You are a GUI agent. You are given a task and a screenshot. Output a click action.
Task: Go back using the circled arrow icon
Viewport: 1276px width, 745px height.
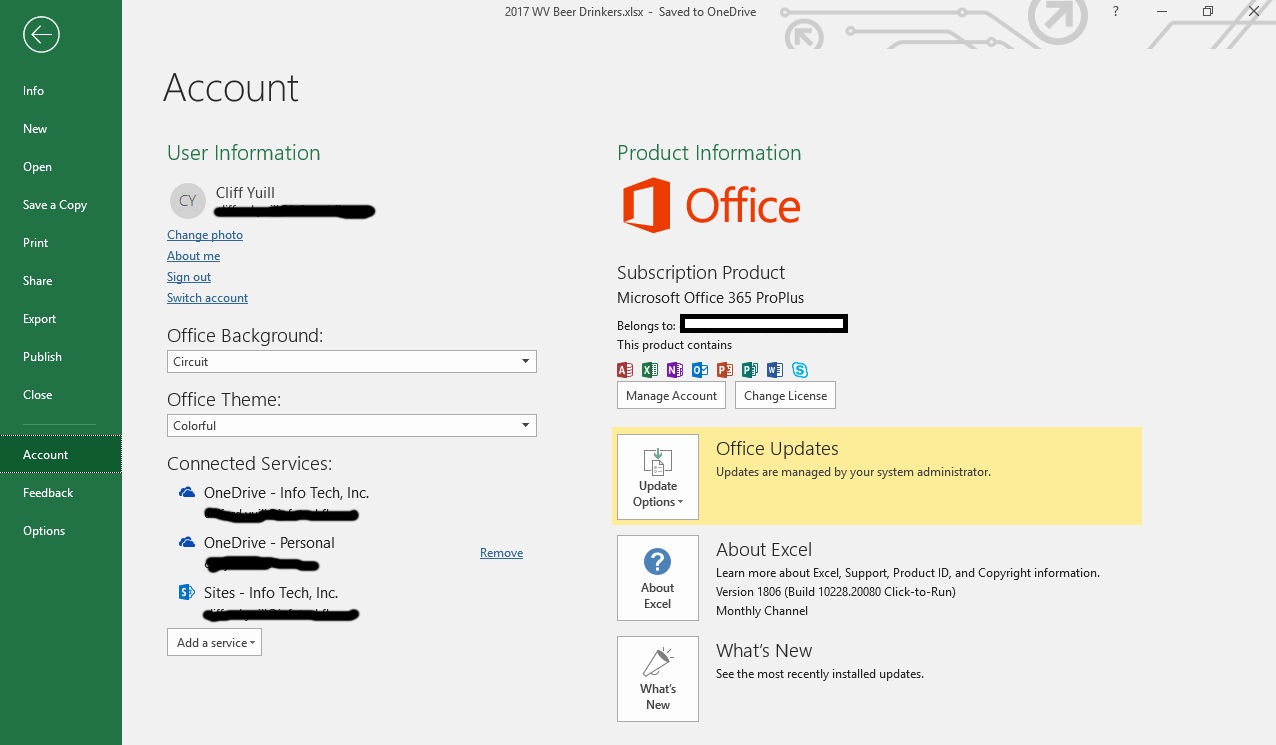[x=41, y=35]
